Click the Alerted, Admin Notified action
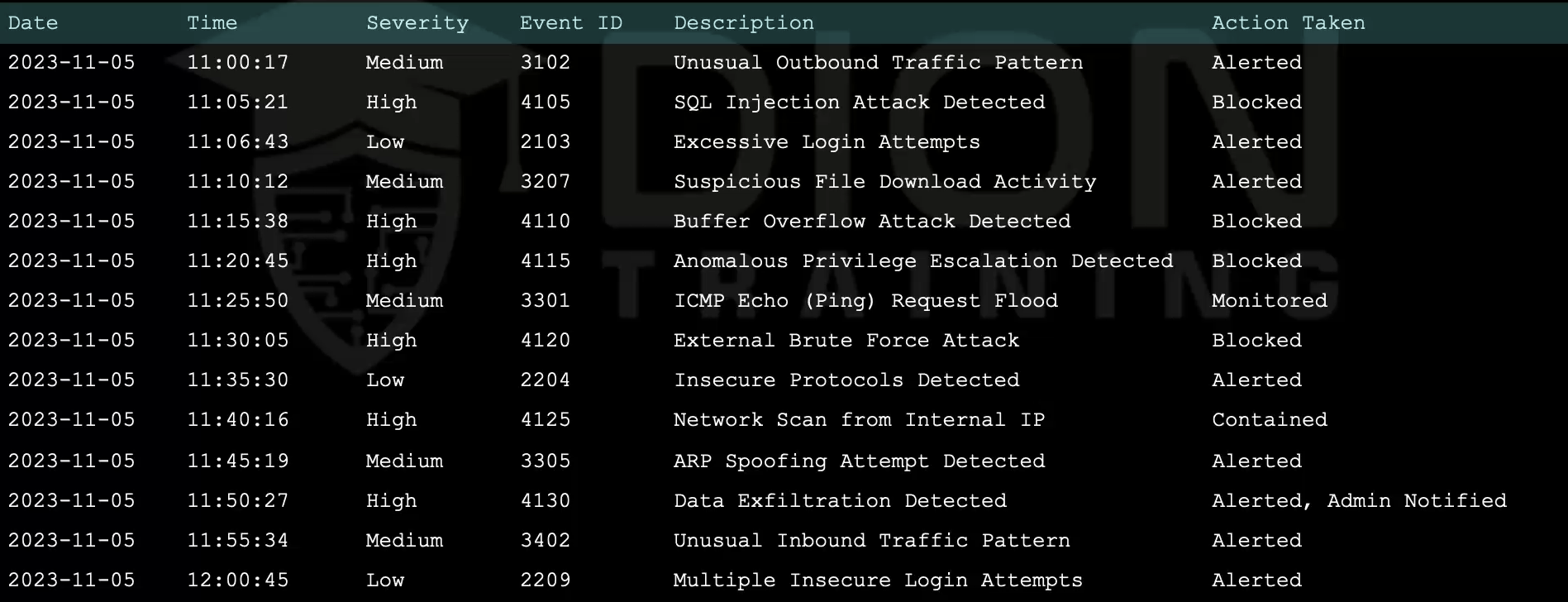The width and height of the screenshot is (1568, 602). click(1359, 501)
